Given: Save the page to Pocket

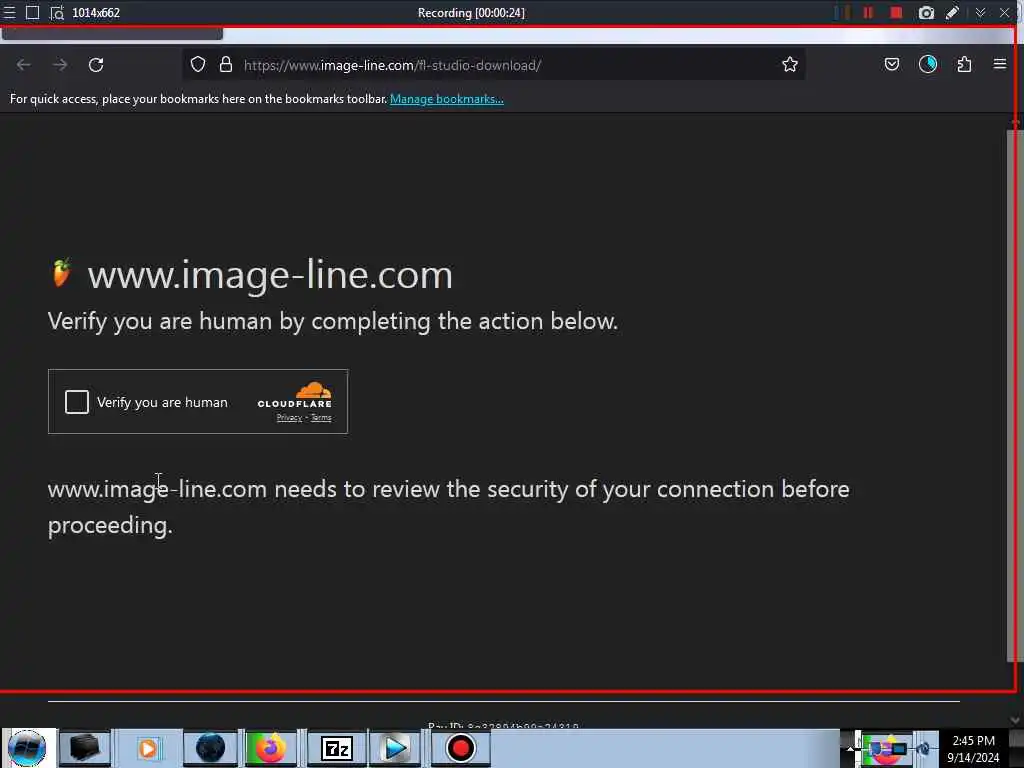Looking at the screenshot, I should [x=891, y=64].
